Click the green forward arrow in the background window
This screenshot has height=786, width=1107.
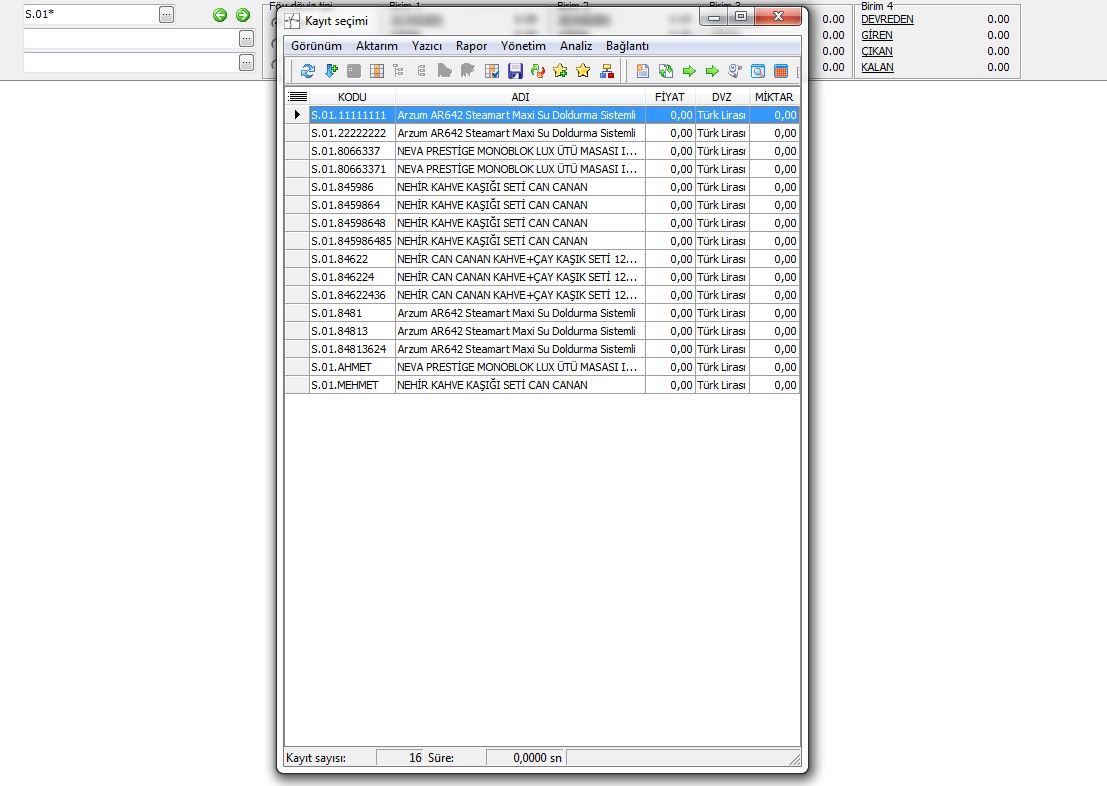tap(243, 15)
